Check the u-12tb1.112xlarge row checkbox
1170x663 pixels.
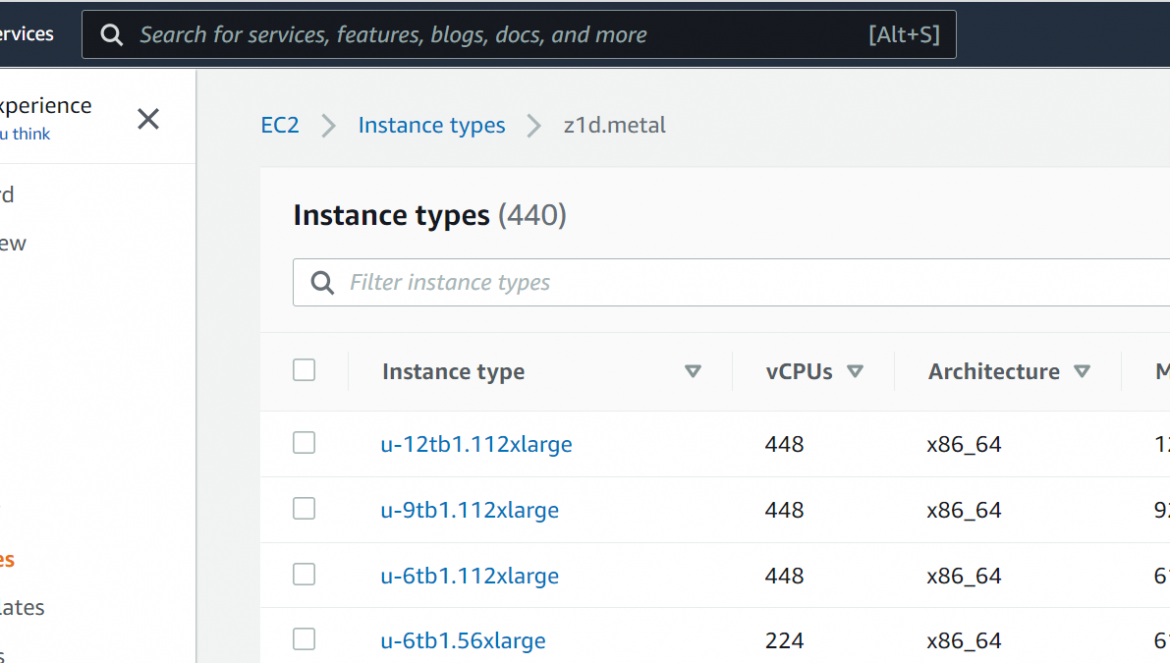[x=304, y=443]
